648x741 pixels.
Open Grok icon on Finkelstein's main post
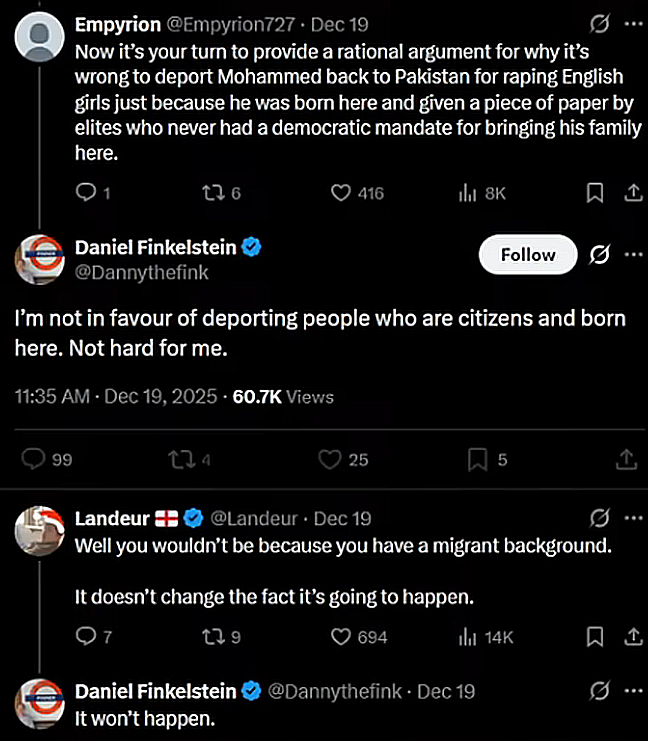pos(600,255)
